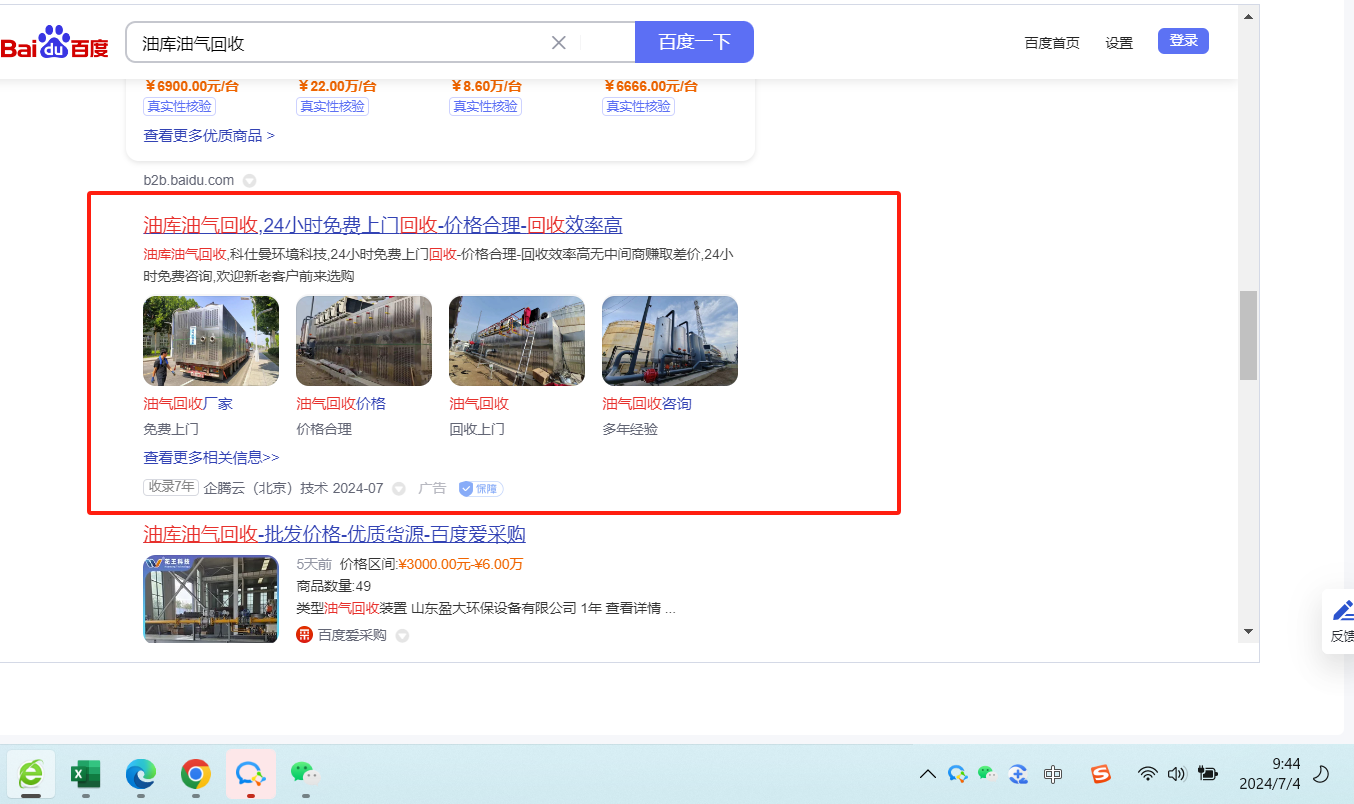Go to 百度首页 in top navigation

pos(1052,43)
